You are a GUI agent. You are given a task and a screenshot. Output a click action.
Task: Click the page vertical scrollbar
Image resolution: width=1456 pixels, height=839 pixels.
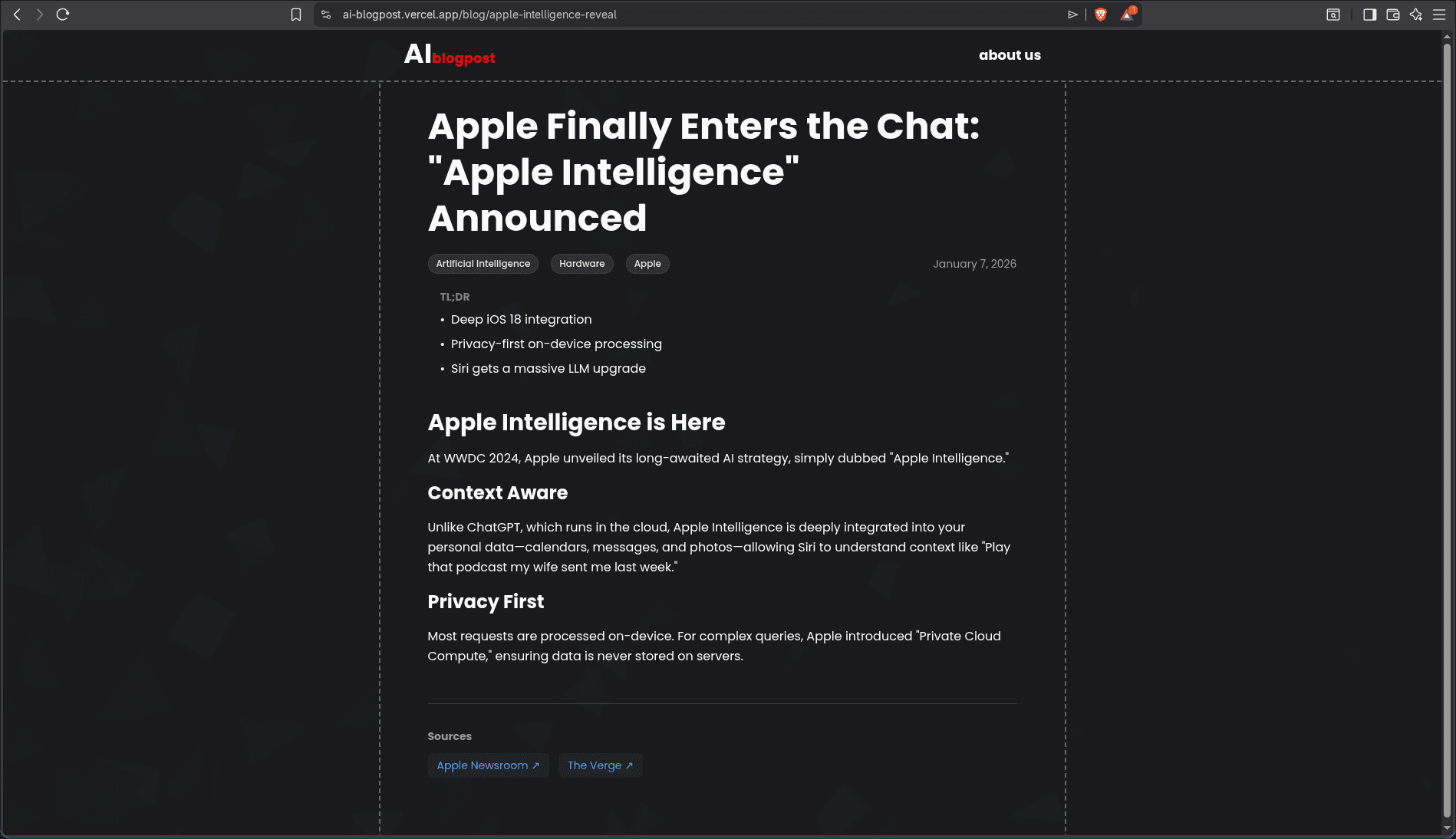(1447, 429)
